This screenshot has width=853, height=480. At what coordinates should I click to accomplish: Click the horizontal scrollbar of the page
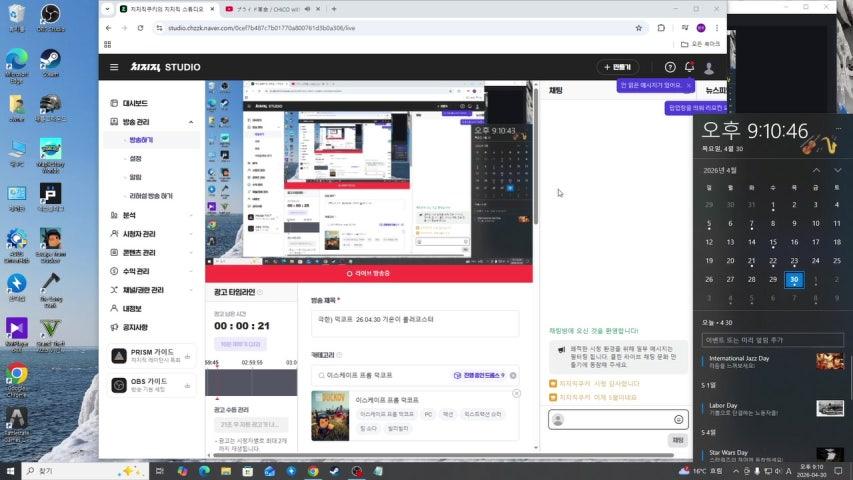point(443,455)
